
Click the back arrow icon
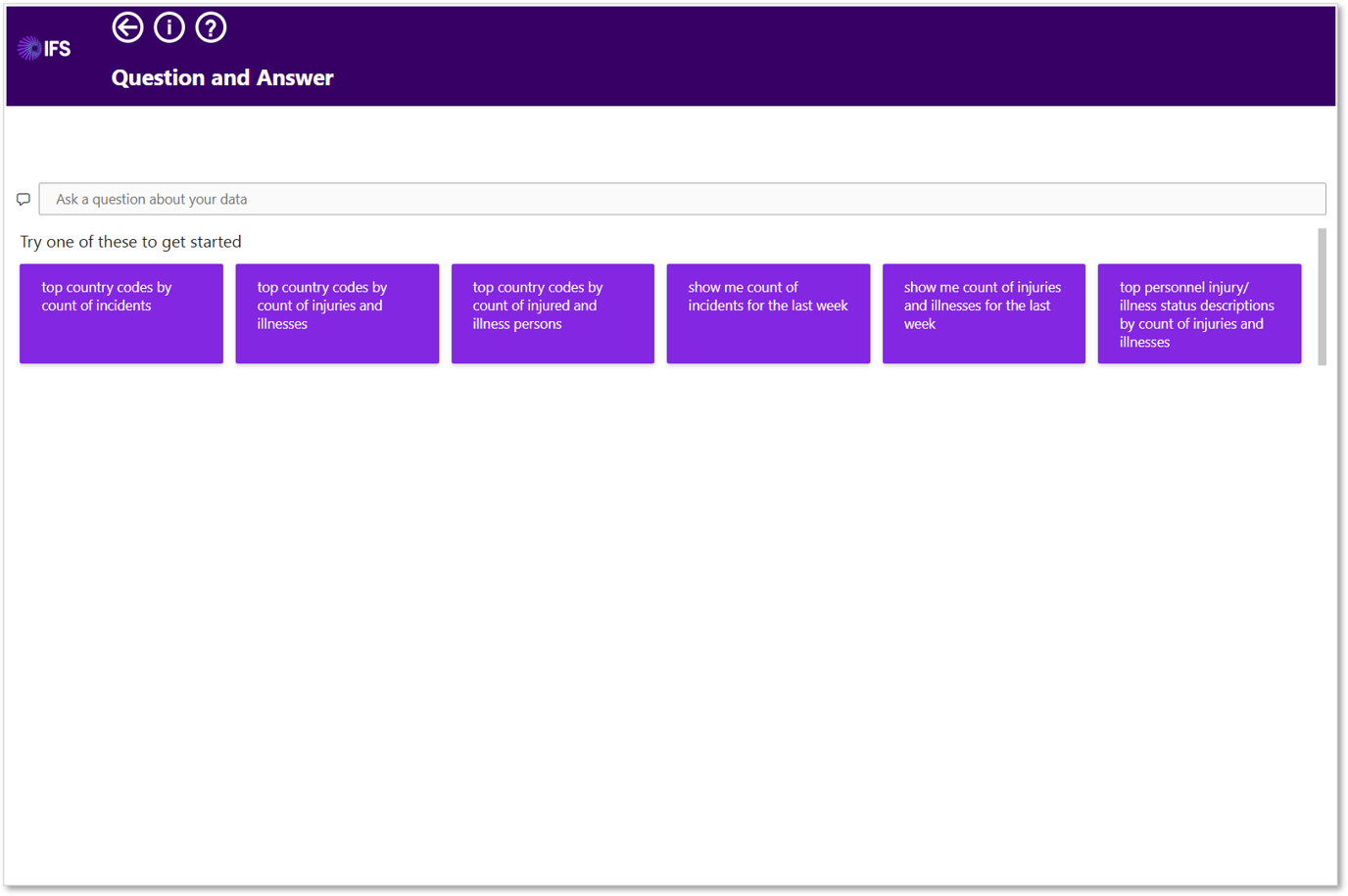click(x=127, y=27)
